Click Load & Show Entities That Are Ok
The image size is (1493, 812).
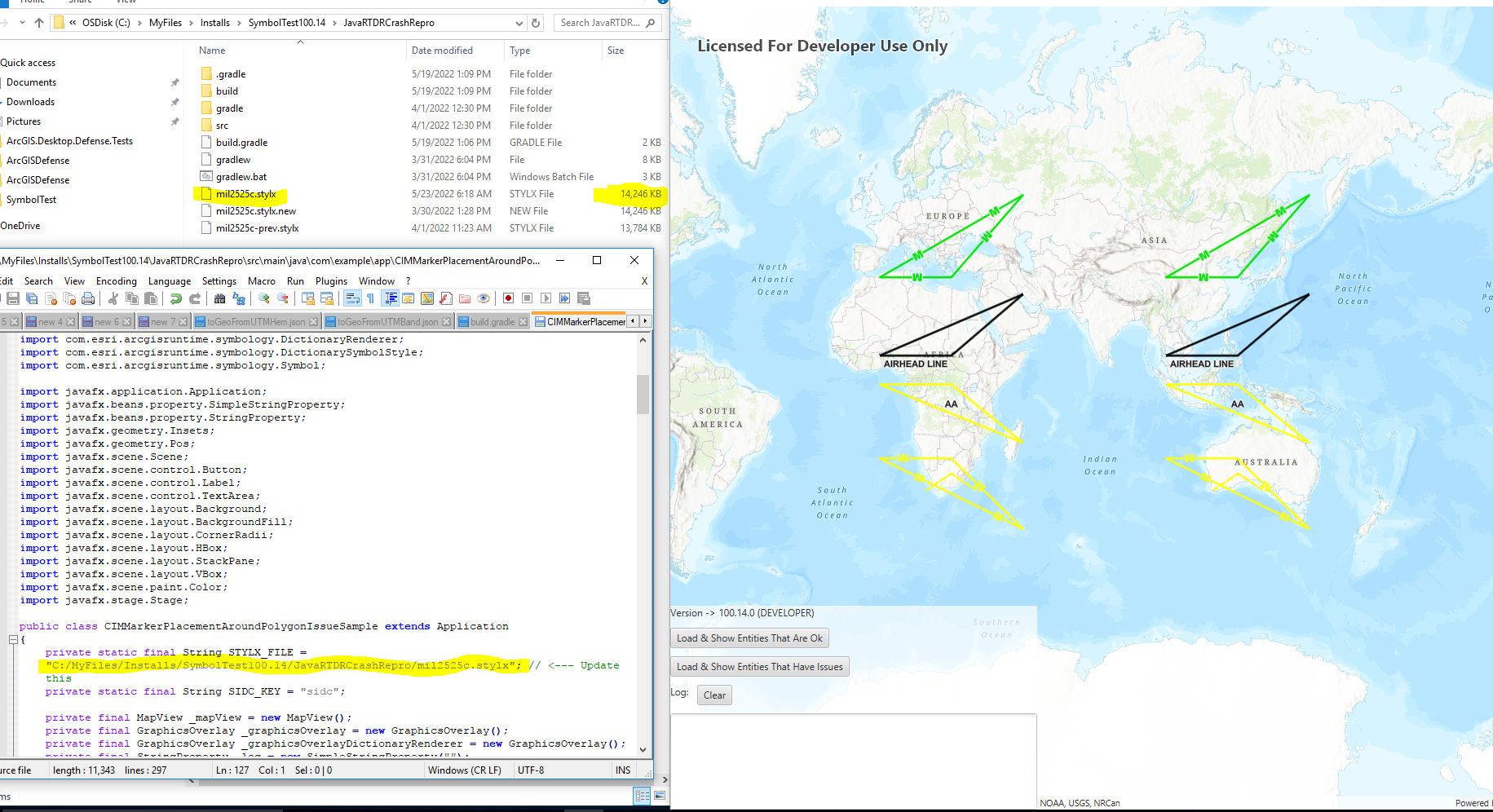[x=749, y=638]
